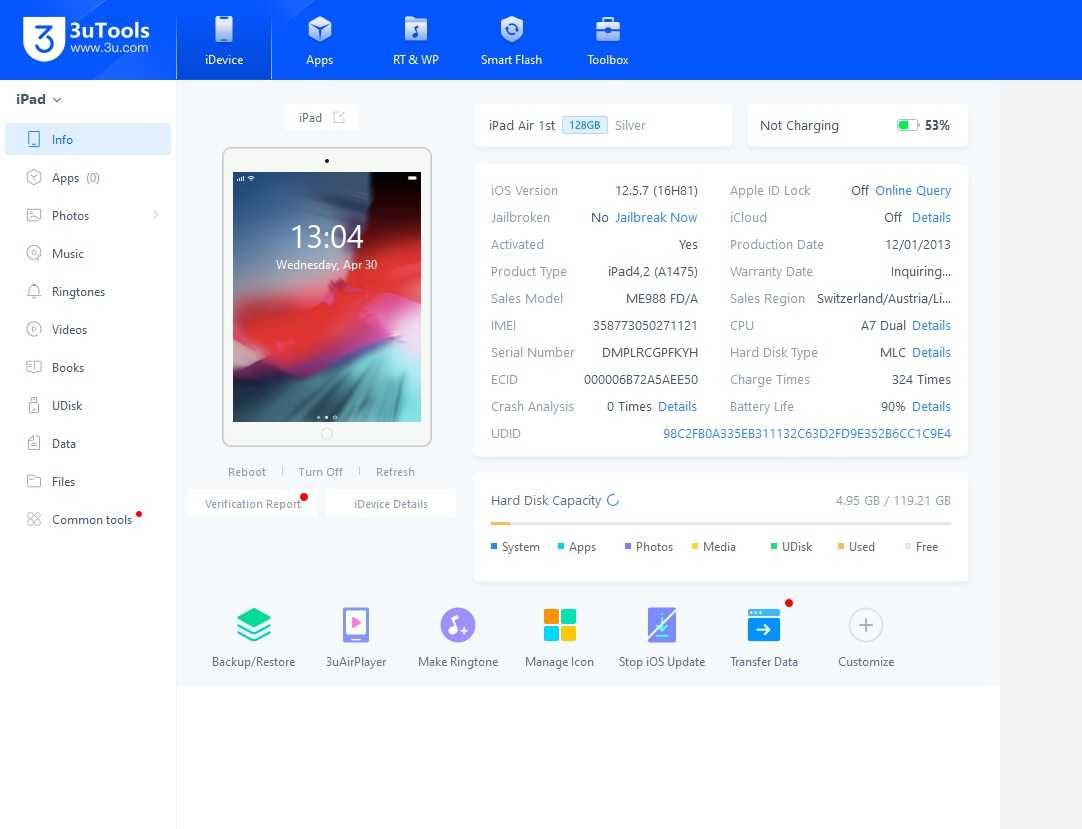Screen dimensions: 1082x829
Task: Open the Verification Report
Action: 253,504
